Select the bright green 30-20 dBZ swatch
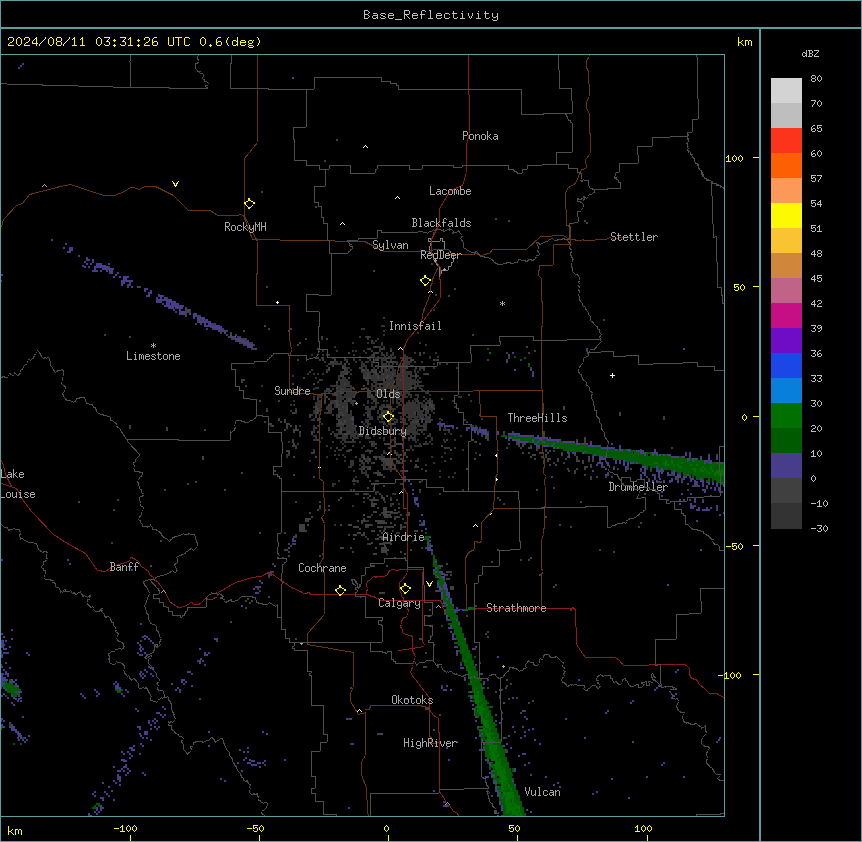Image resolution: width=862 pixels, height=842 pixels. pos(786,416)
